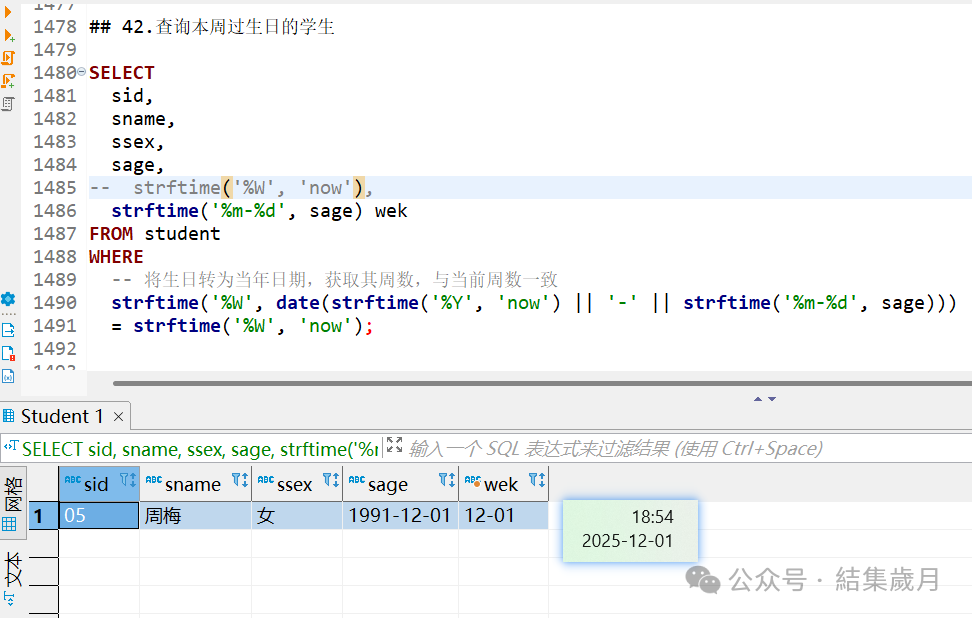Select the wek cell 12-01
972x618 pixels.
coord(503,516)
